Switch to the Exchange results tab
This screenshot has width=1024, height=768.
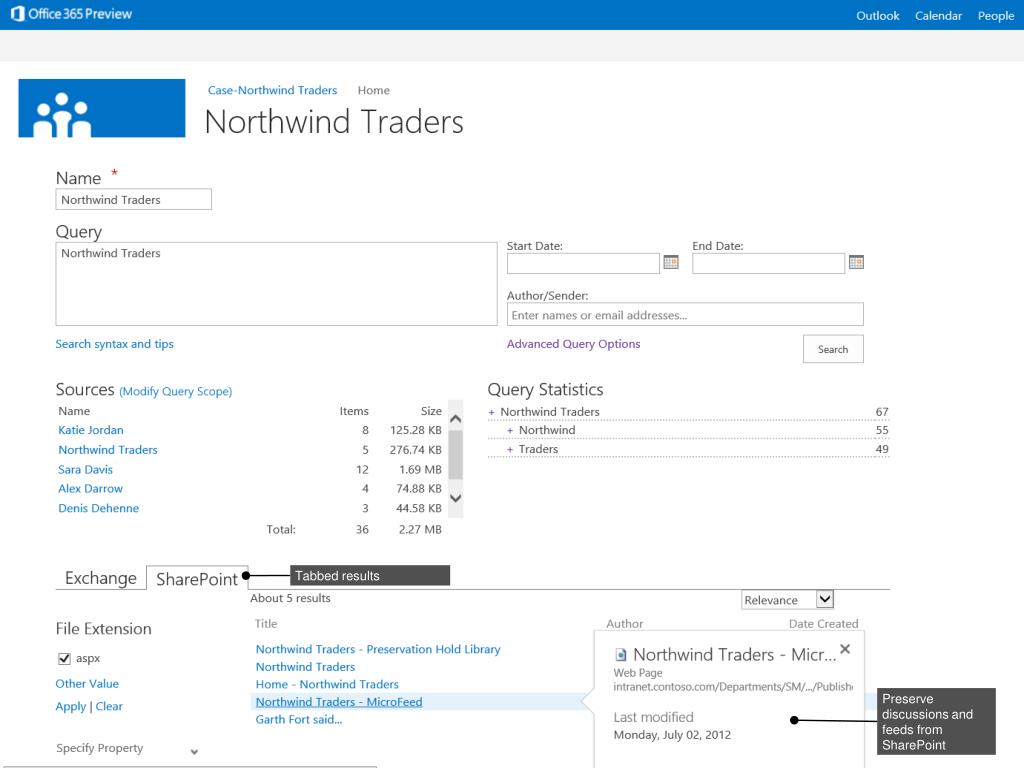click(101, 578)
